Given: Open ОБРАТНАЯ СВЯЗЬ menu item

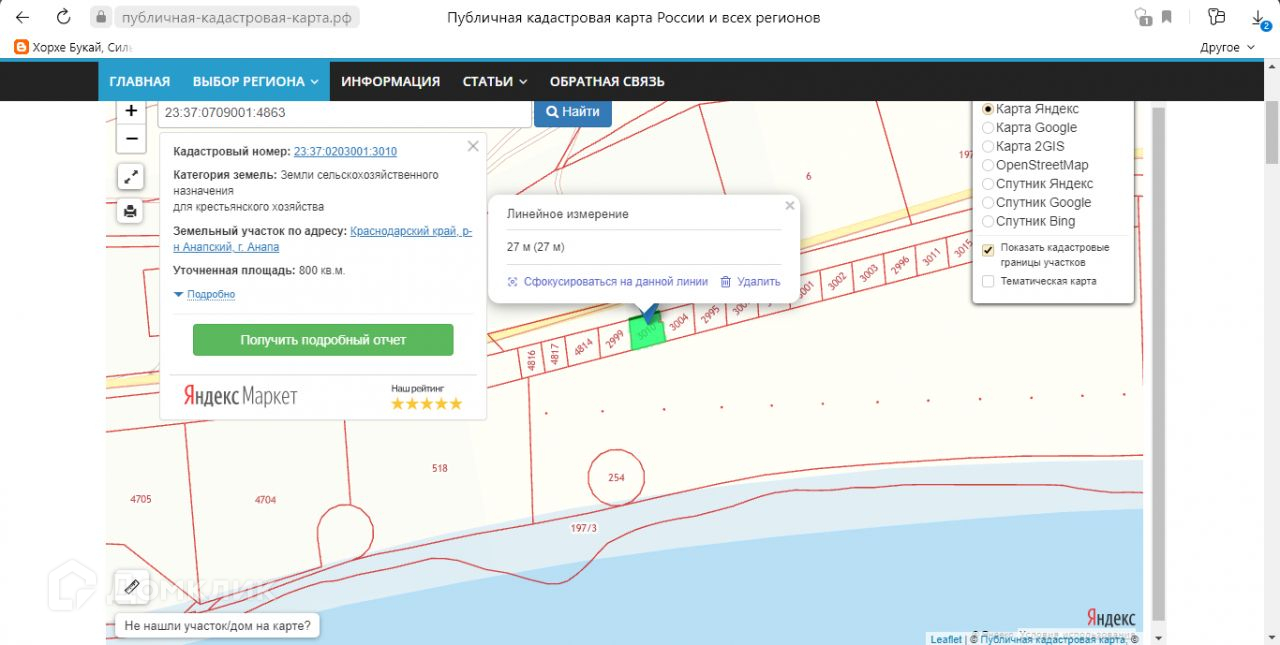Looking at the screenshot, I should point(607,81).
